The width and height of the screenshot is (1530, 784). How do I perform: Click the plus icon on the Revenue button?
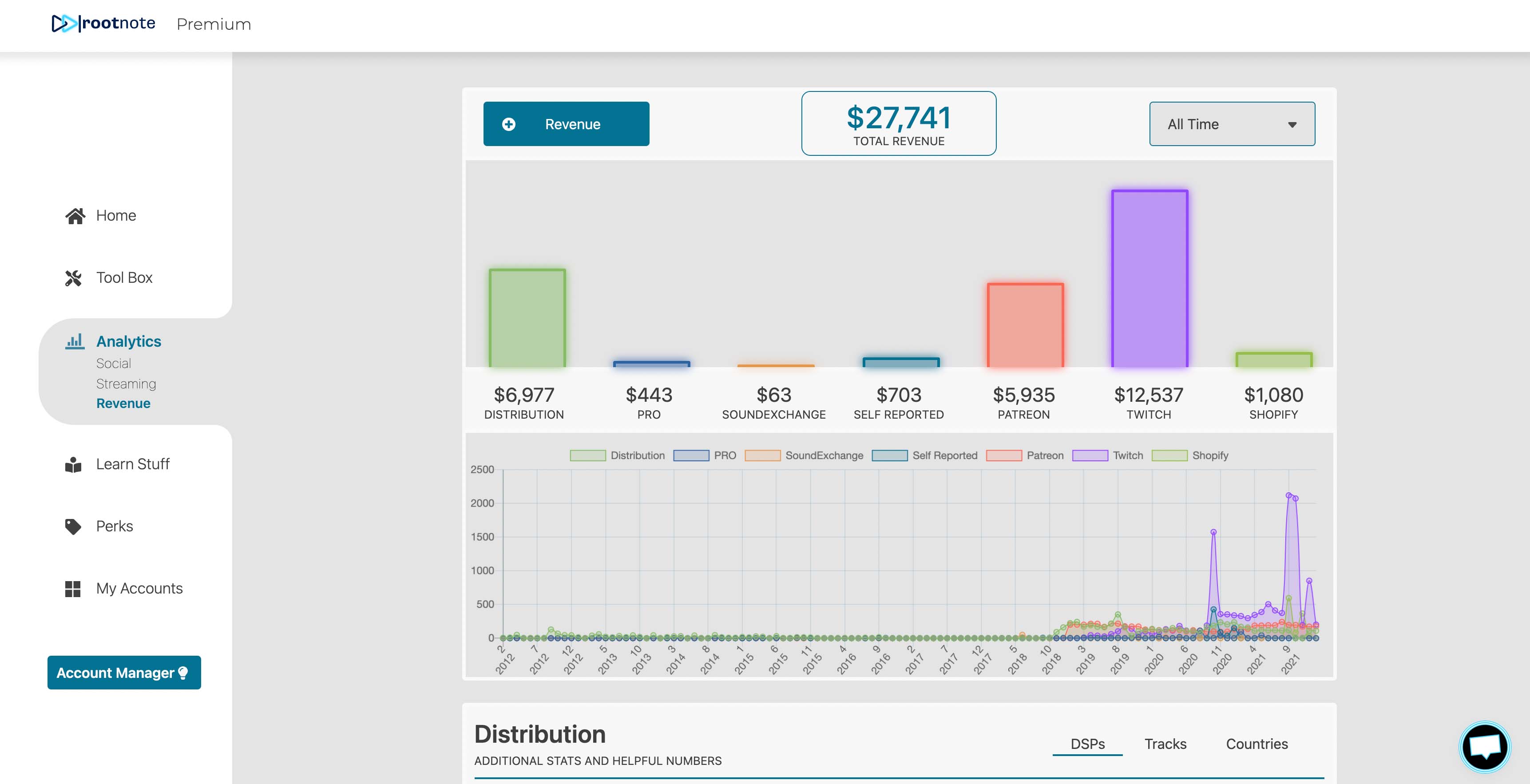tap(508, 124)
